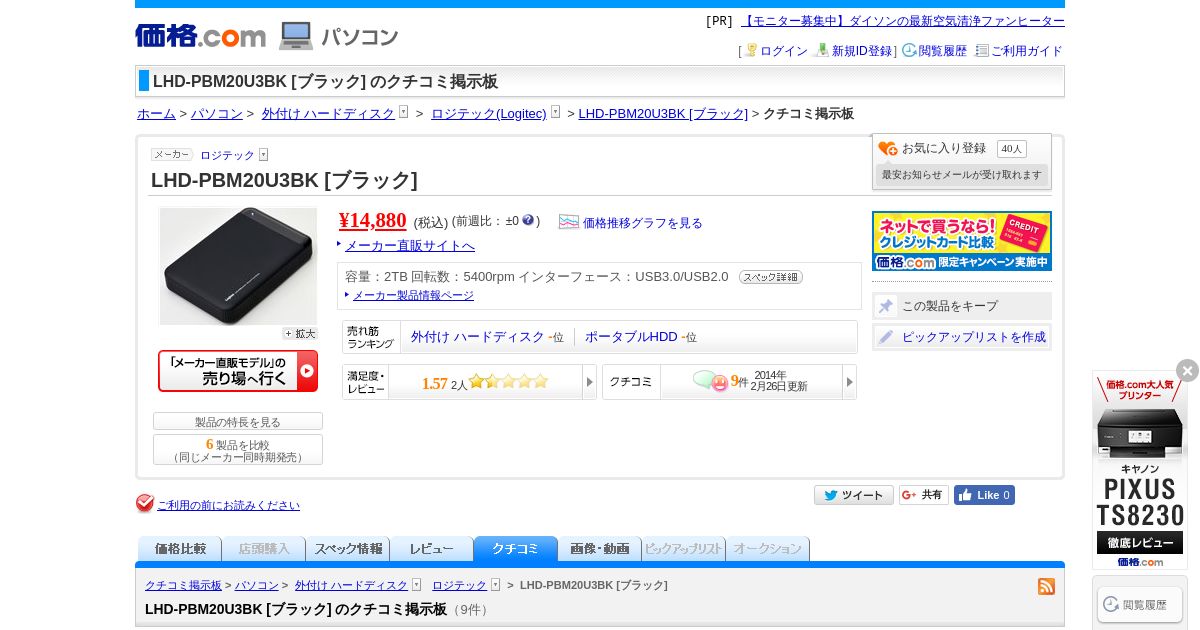Click the Google+ 共有 button

923,495
